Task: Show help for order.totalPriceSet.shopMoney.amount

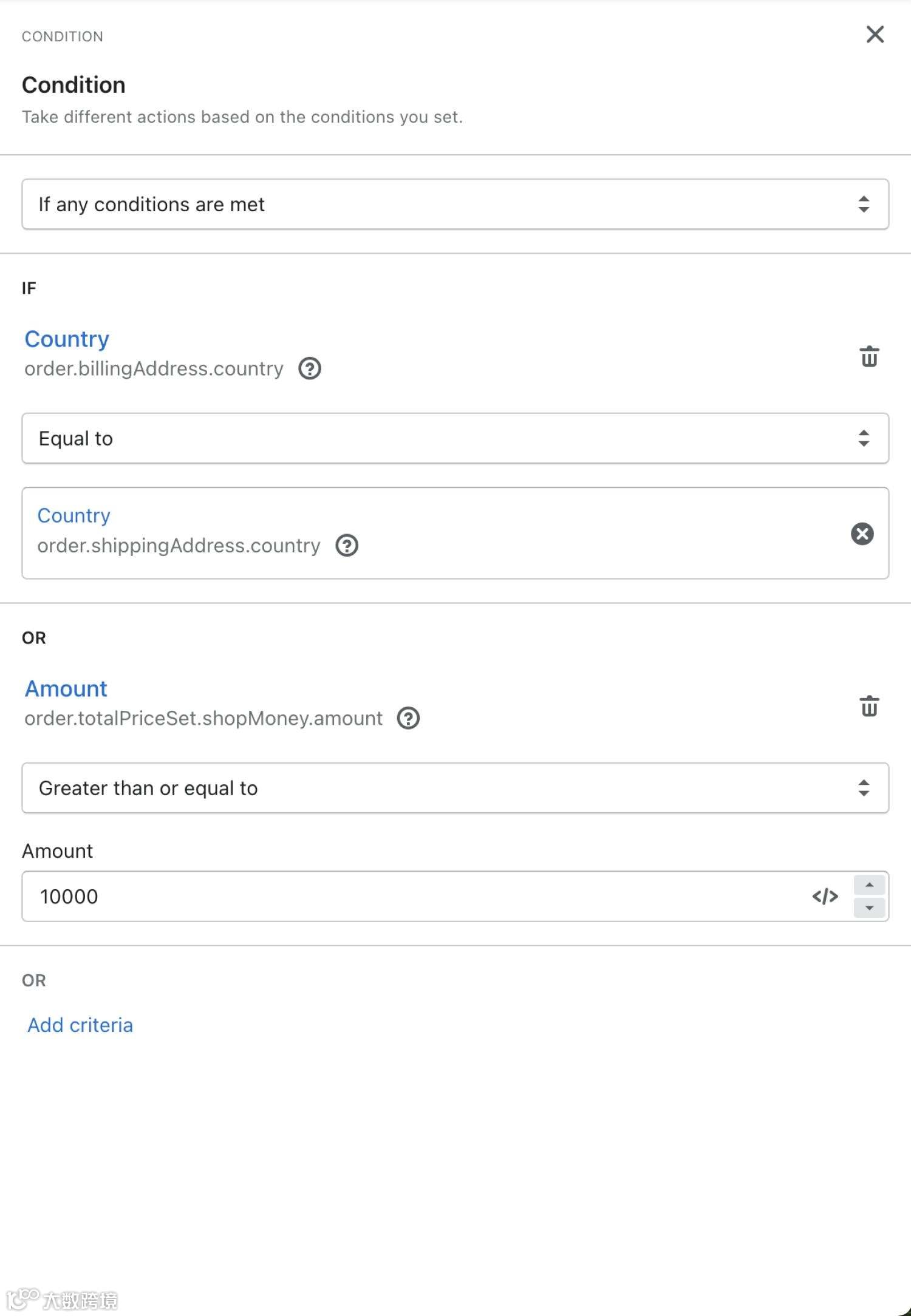Action: [x=408, y=718]
